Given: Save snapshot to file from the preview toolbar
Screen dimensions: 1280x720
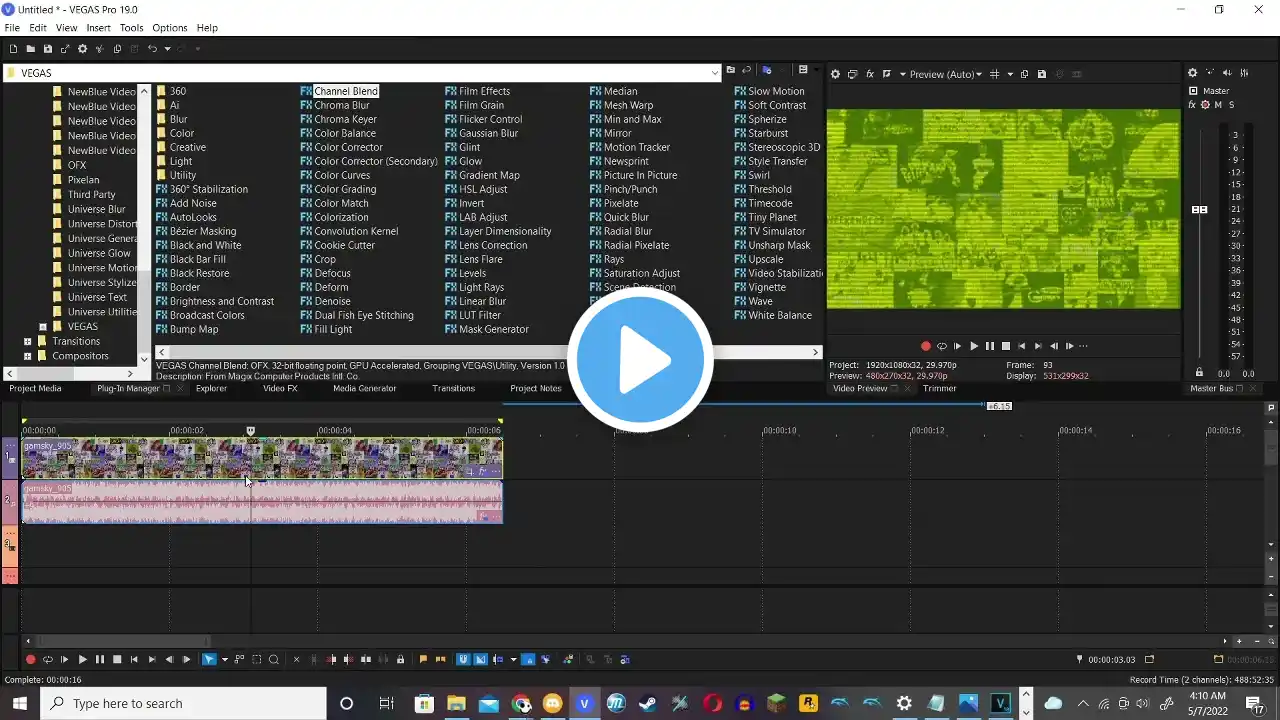Looking at the screenshot, I should (1042, 74).
